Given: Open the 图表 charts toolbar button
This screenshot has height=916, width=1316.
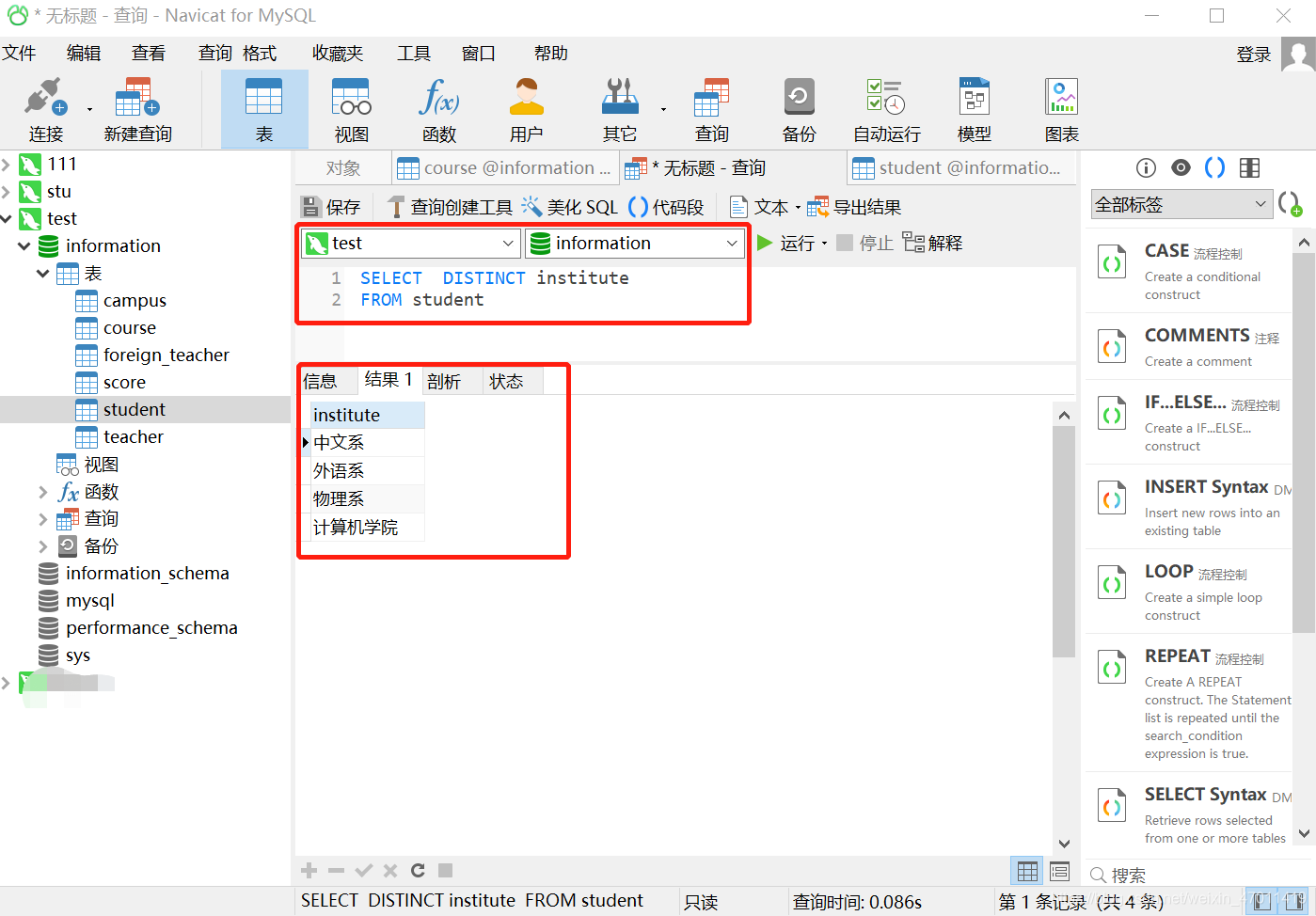Looking at the screenshot, I should (1062, 110).
